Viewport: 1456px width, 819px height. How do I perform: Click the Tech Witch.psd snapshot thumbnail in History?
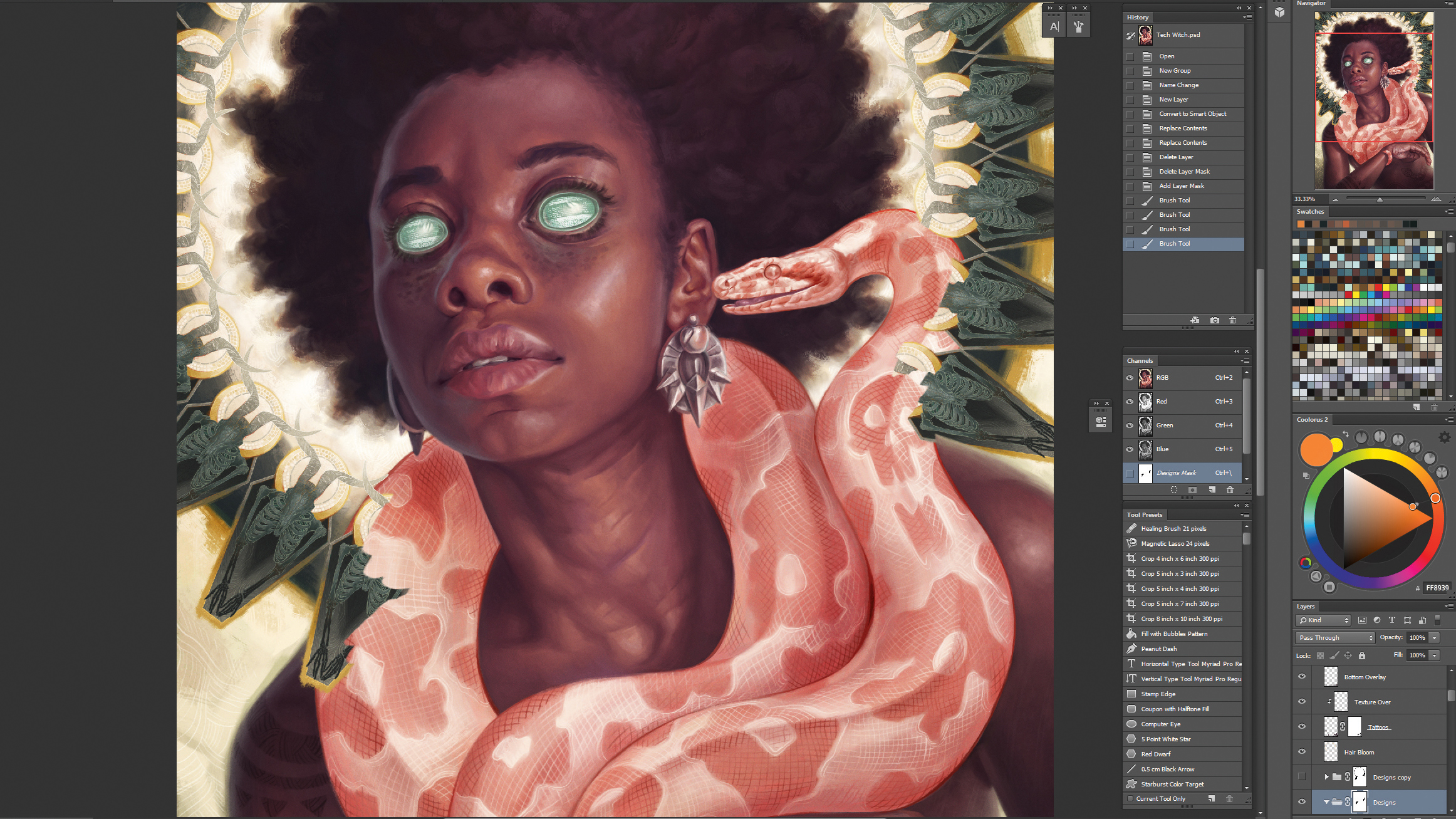pyautogui.click(x=1145, y=35)
